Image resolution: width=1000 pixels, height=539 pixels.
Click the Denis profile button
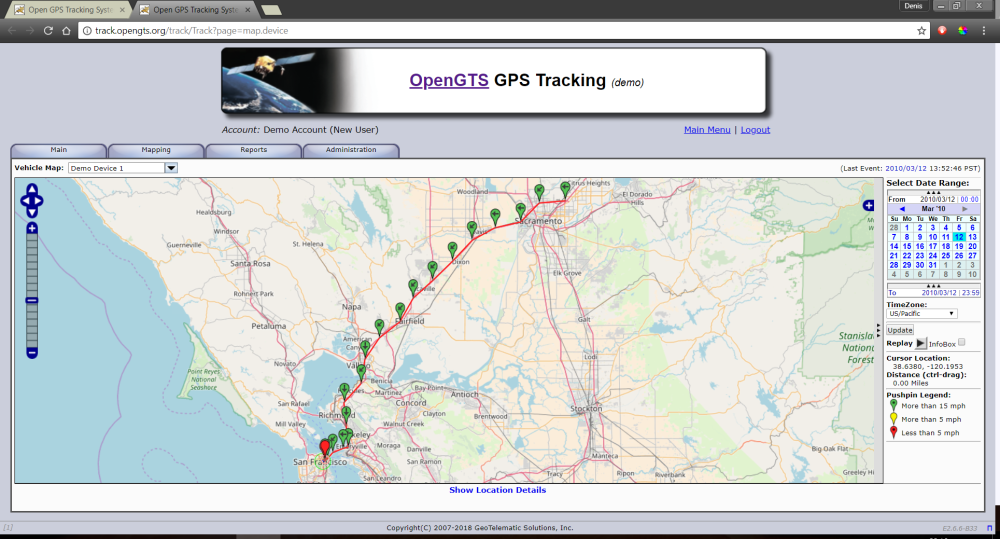pos(913,6)
